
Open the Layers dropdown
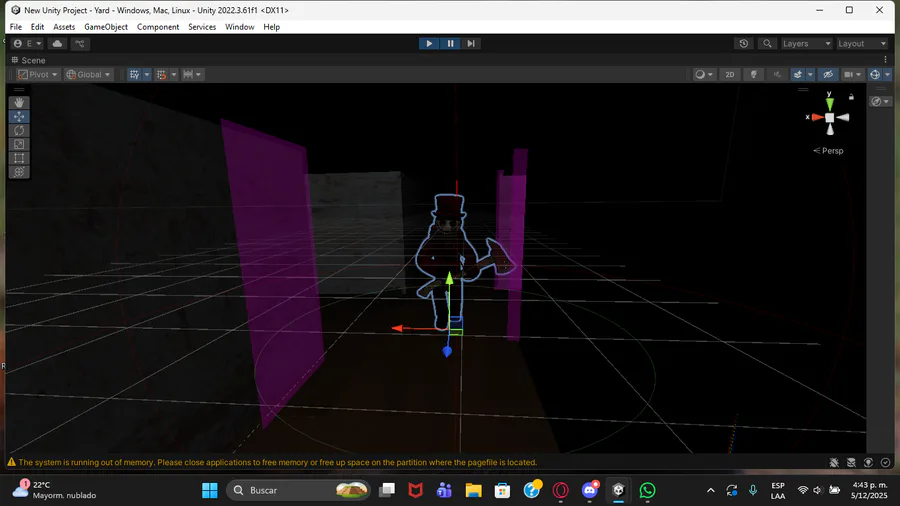click(x=806, y=44)
